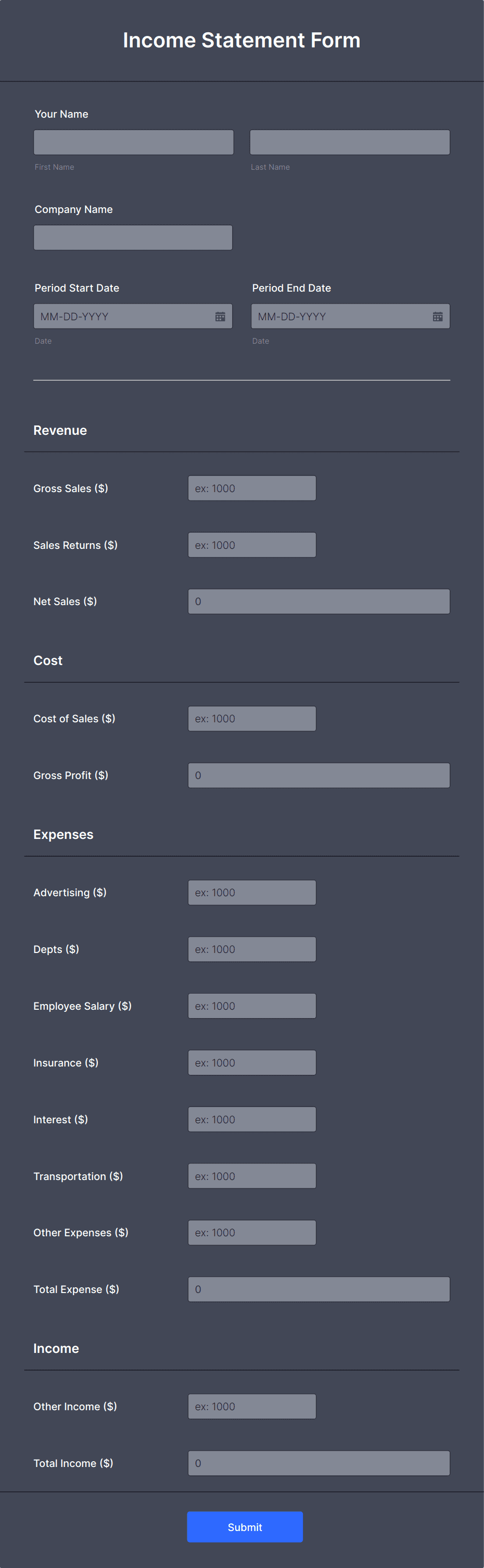Click the First Name input field

click(x=133, y=142)
